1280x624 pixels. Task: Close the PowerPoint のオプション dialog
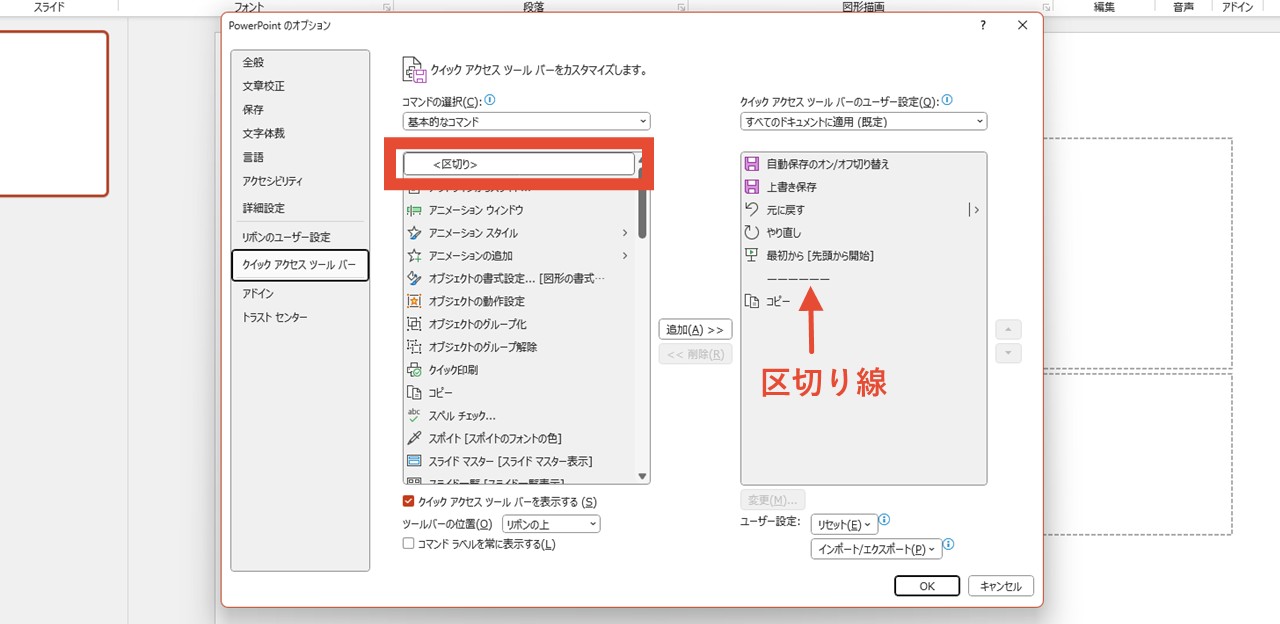click(1022, 25)
